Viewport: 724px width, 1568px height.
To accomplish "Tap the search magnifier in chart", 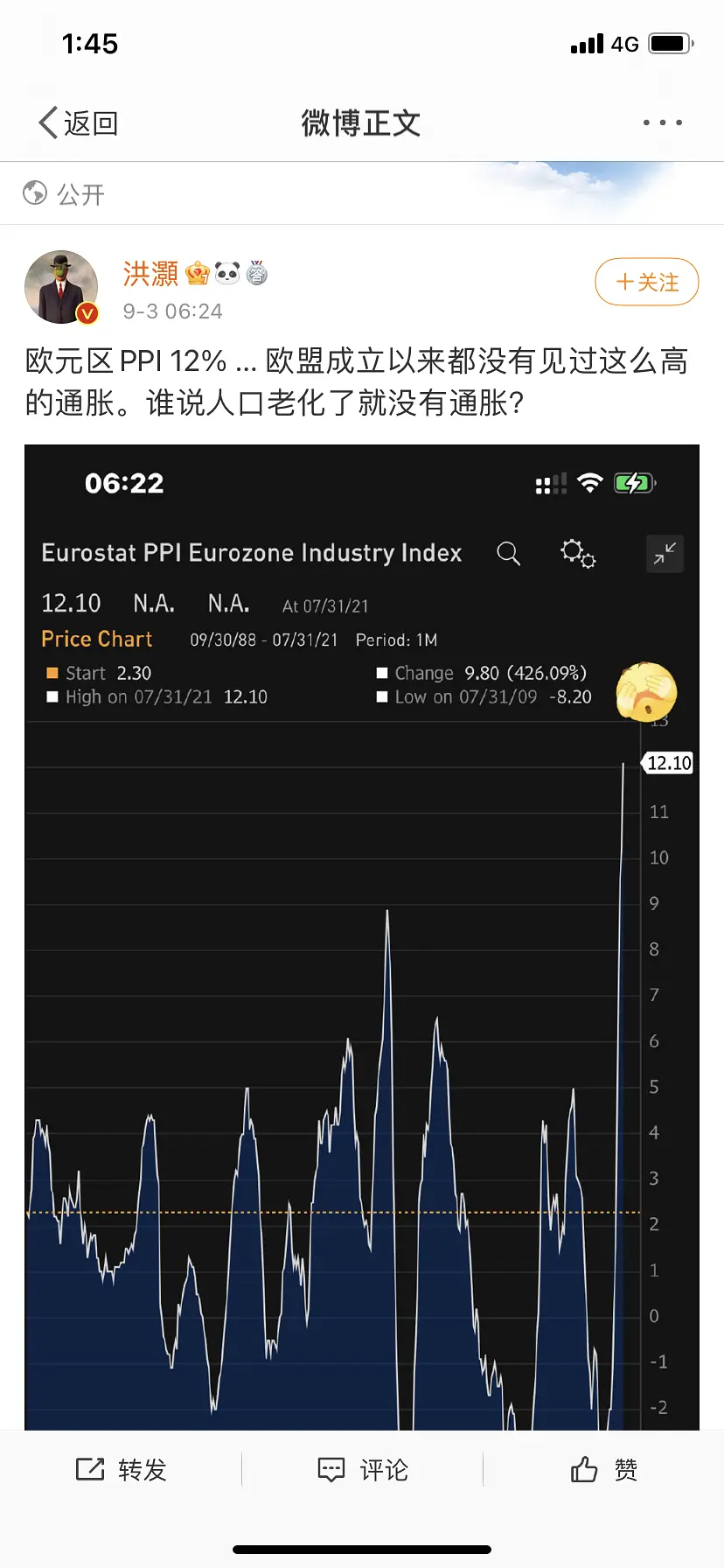I will [508, 553].
